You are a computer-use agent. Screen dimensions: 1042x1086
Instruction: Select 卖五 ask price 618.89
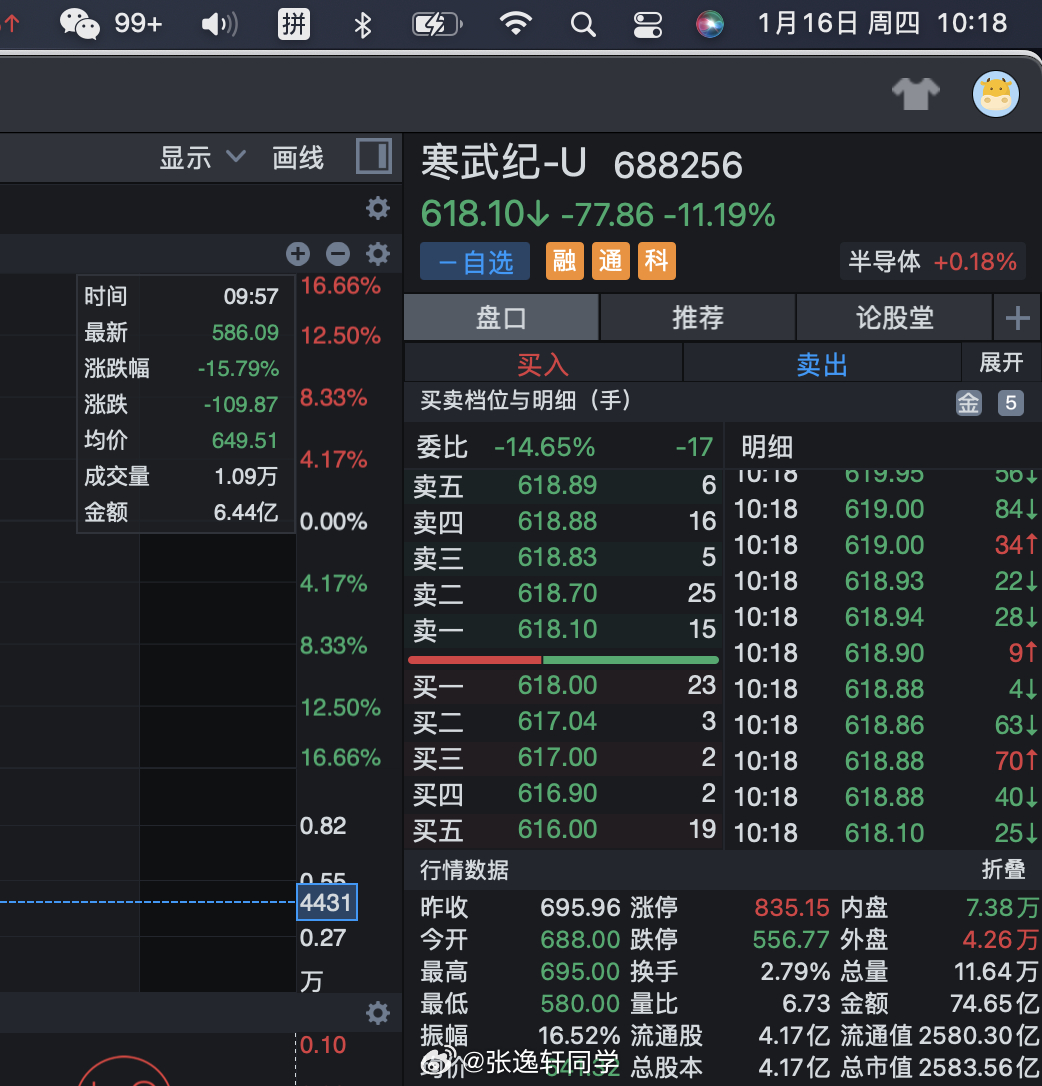pos(563,485)
